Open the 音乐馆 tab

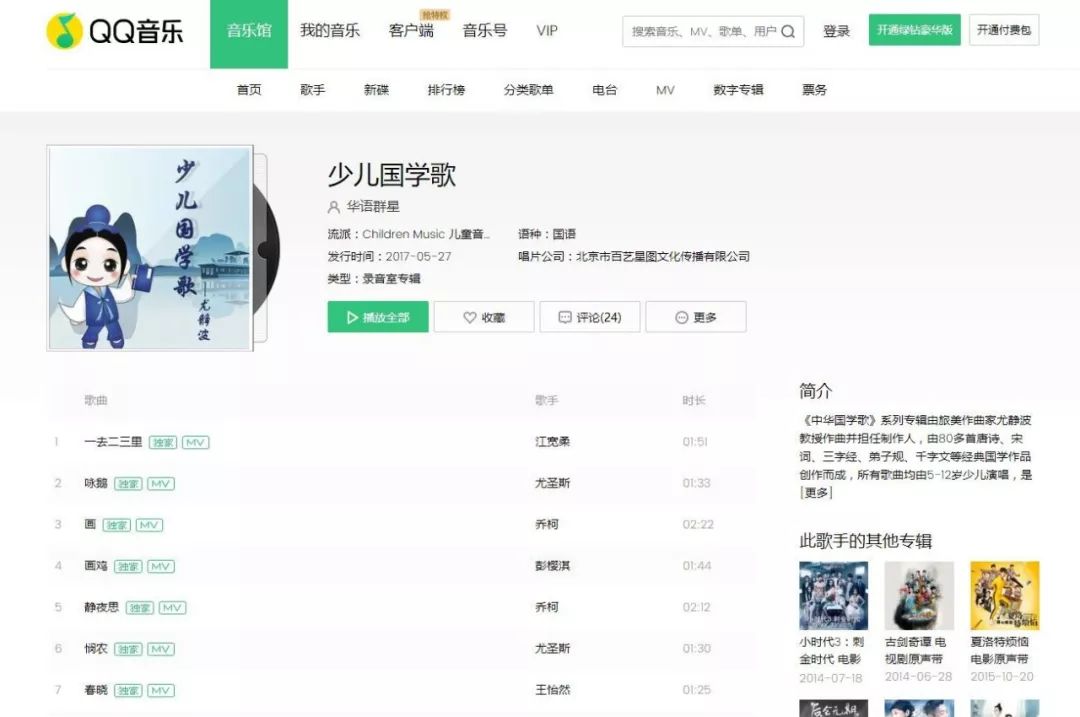(x=249, y=34)
